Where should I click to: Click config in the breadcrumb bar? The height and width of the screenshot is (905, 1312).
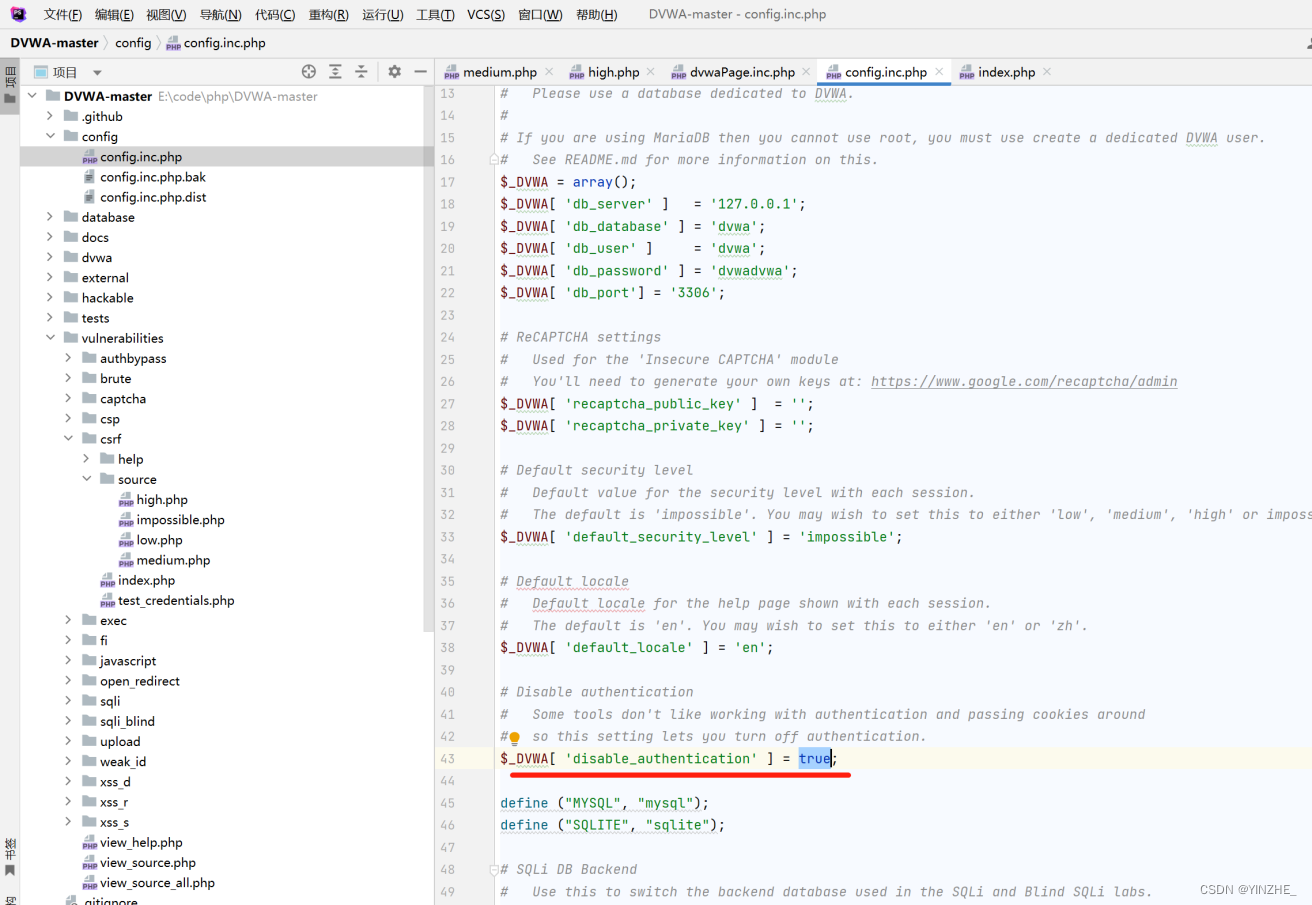(x=133, y=43)
